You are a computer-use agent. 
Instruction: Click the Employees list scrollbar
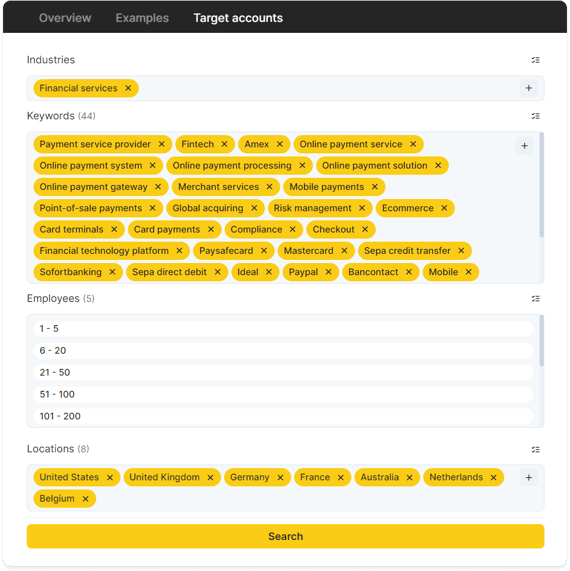[542, 341]
